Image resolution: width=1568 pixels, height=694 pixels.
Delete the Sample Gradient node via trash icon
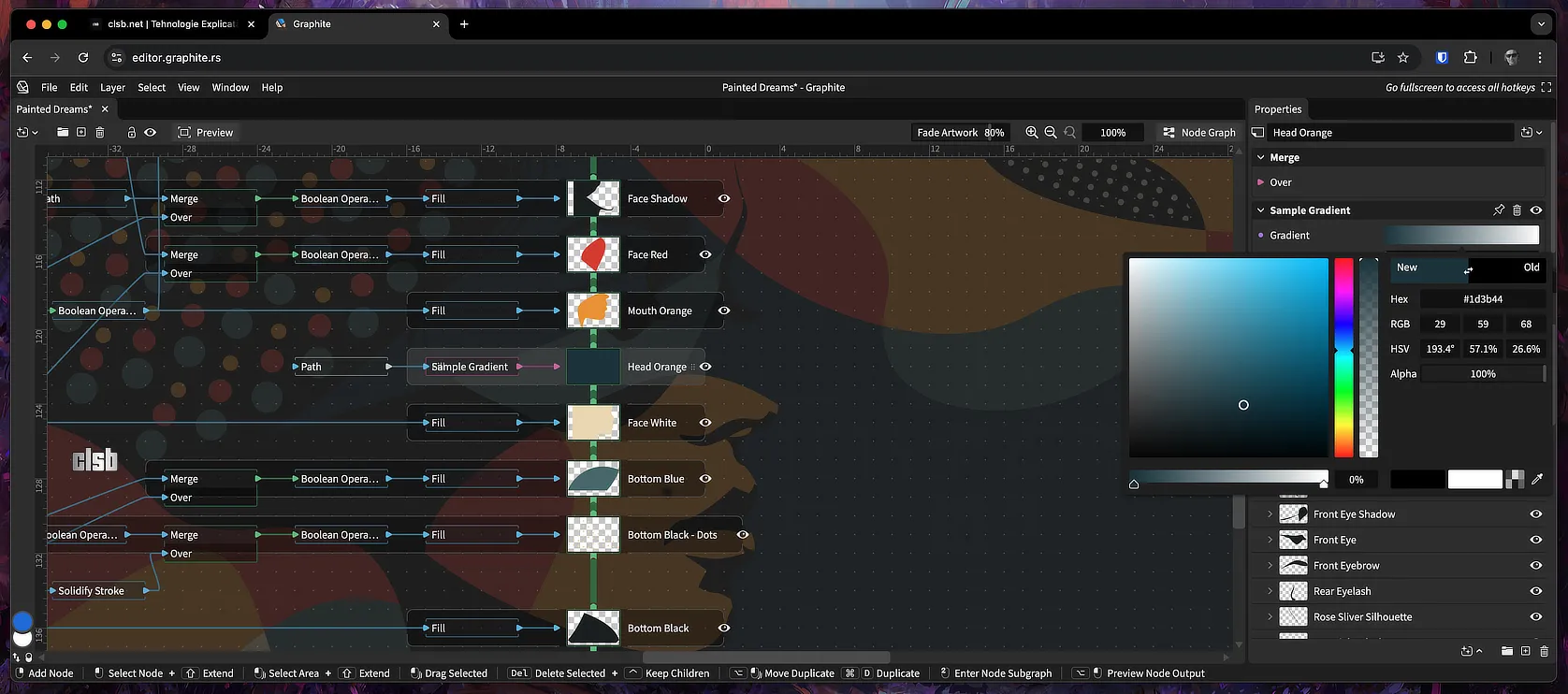(x=1517, y=210)
